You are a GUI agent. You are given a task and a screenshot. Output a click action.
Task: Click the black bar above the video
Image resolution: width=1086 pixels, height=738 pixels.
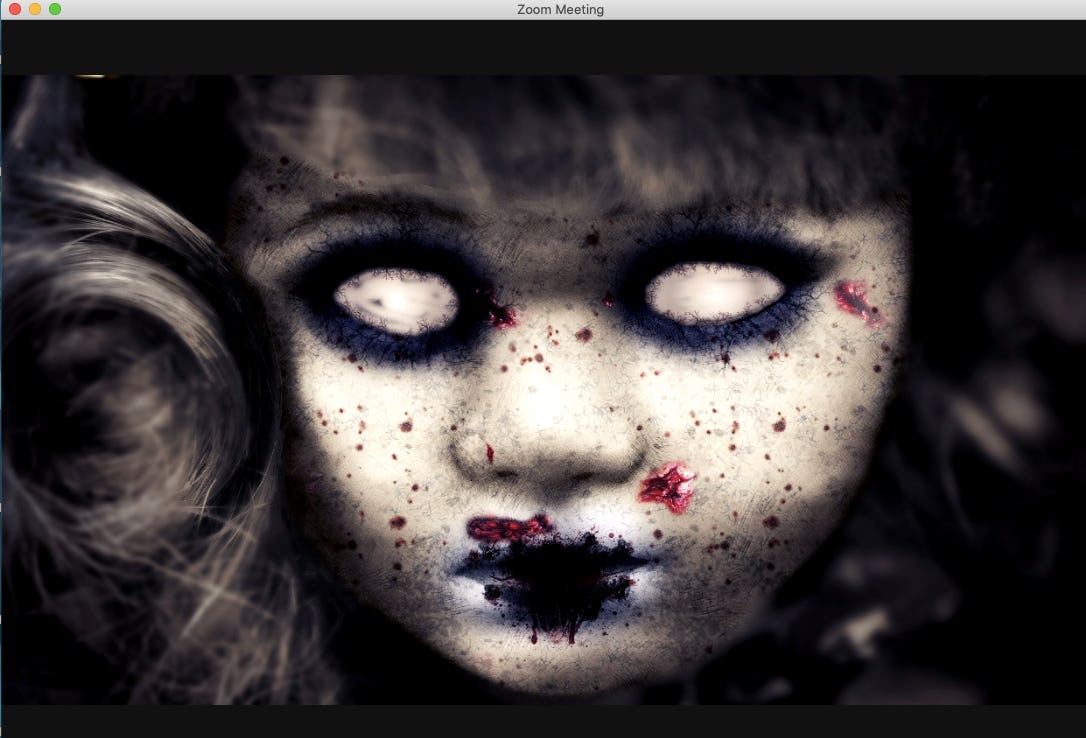(x=543, y=47)
